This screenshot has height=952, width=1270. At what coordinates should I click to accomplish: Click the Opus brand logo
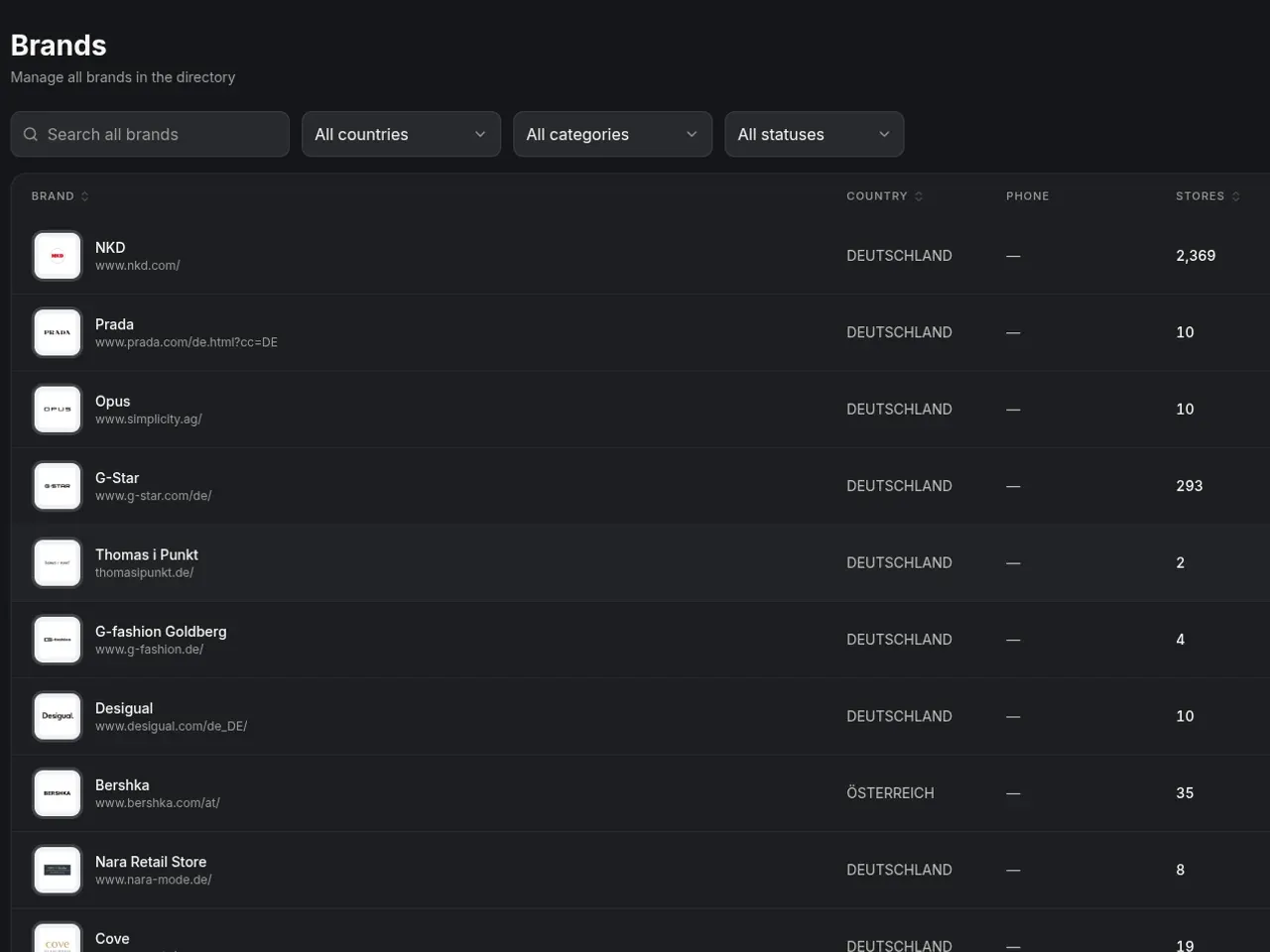tap(58, 410)
